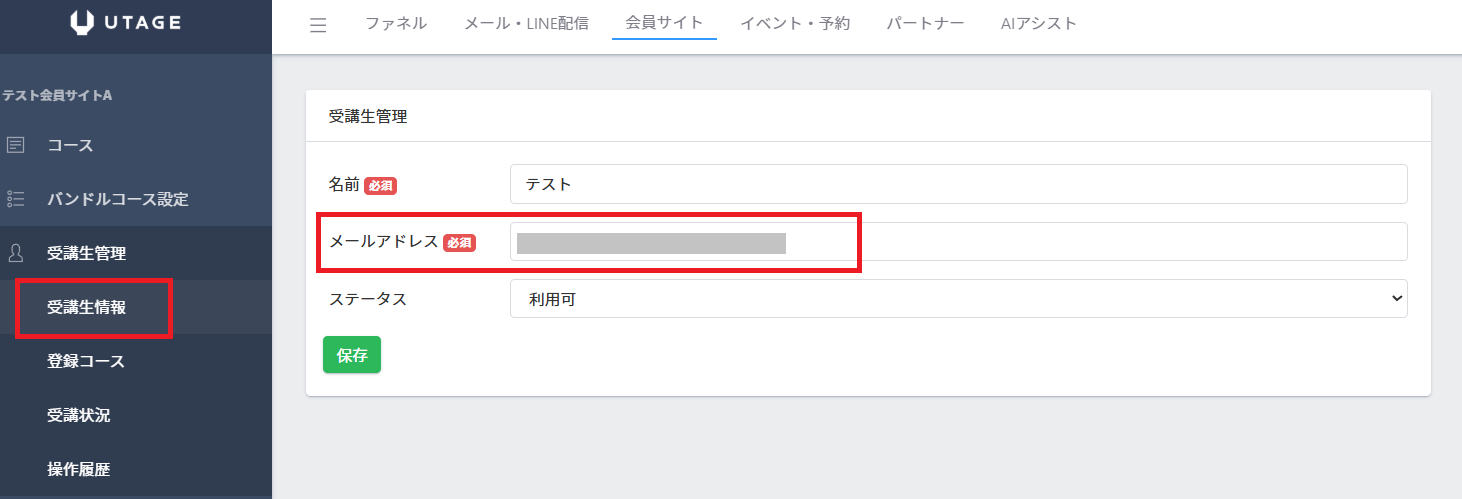Viewport: 1462px width, 499px height.
Task: Switch to メール・LINE配信 tab
Action: pyautogui.click(x=526, y=23)
